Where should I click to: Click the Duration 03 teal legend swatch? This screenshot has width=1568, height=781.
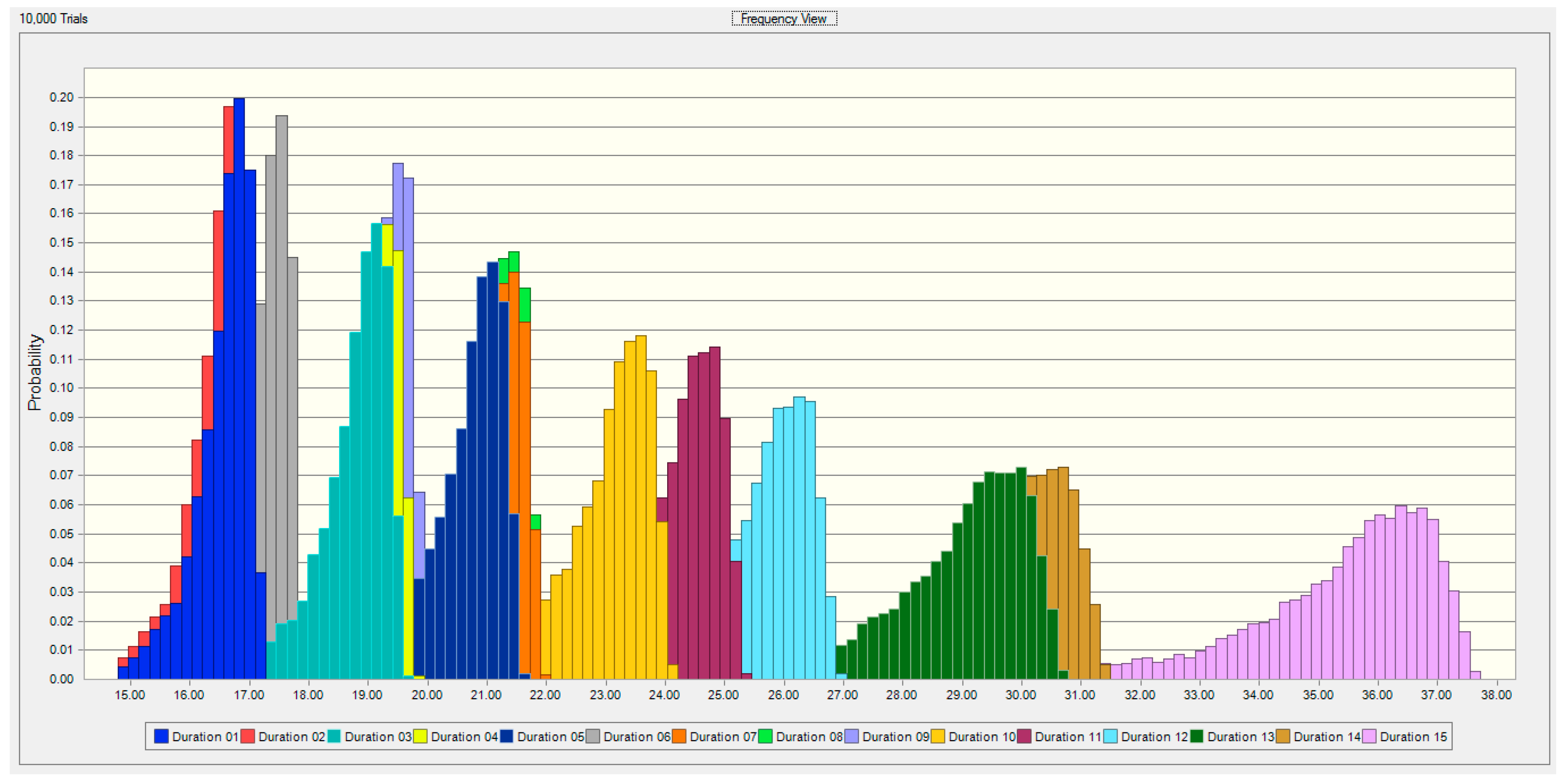[334, 737]
